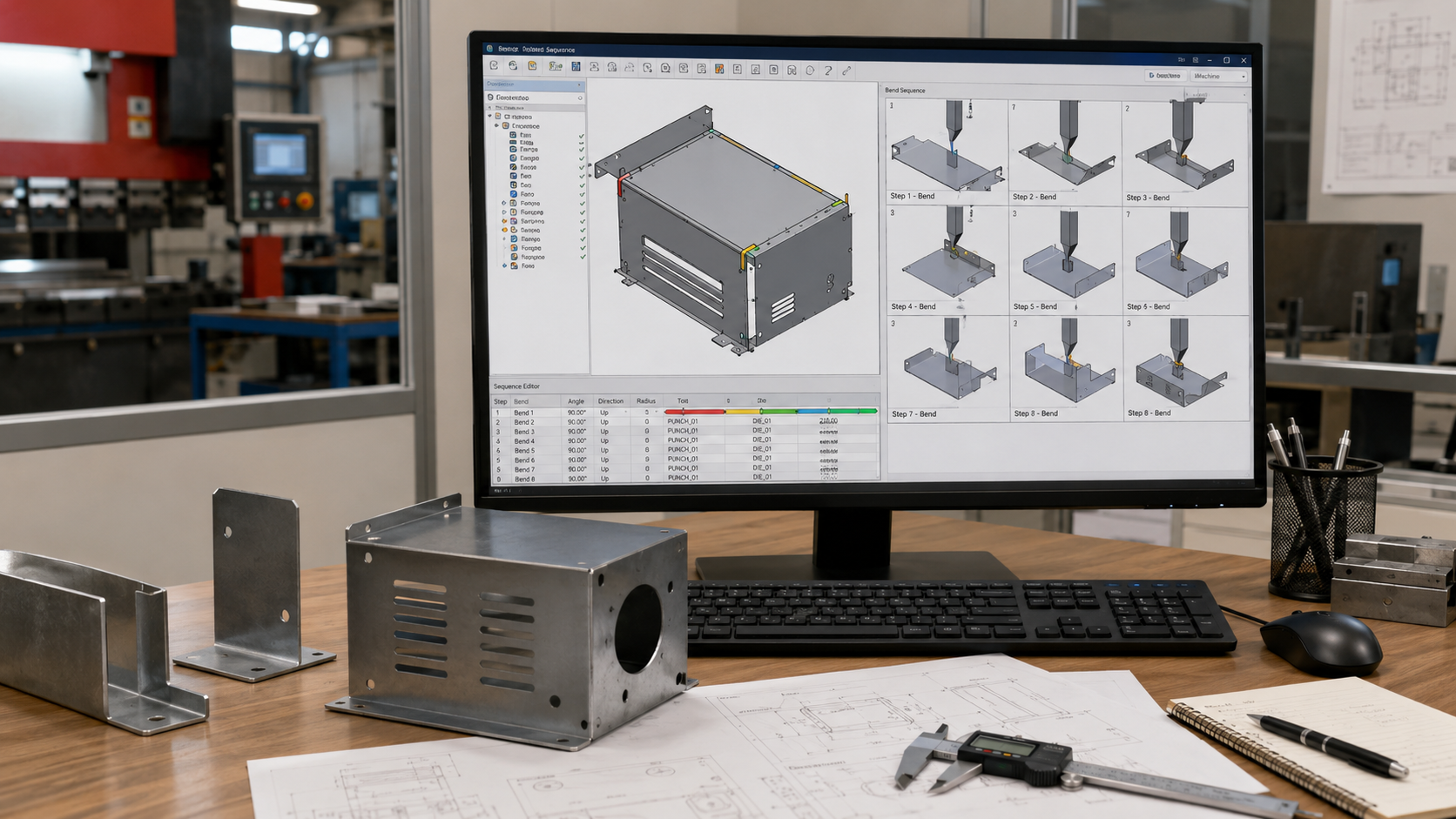1456x819 pixels.
Task: Toggle the green checkmark on first tree row
Action: point(581,136)
